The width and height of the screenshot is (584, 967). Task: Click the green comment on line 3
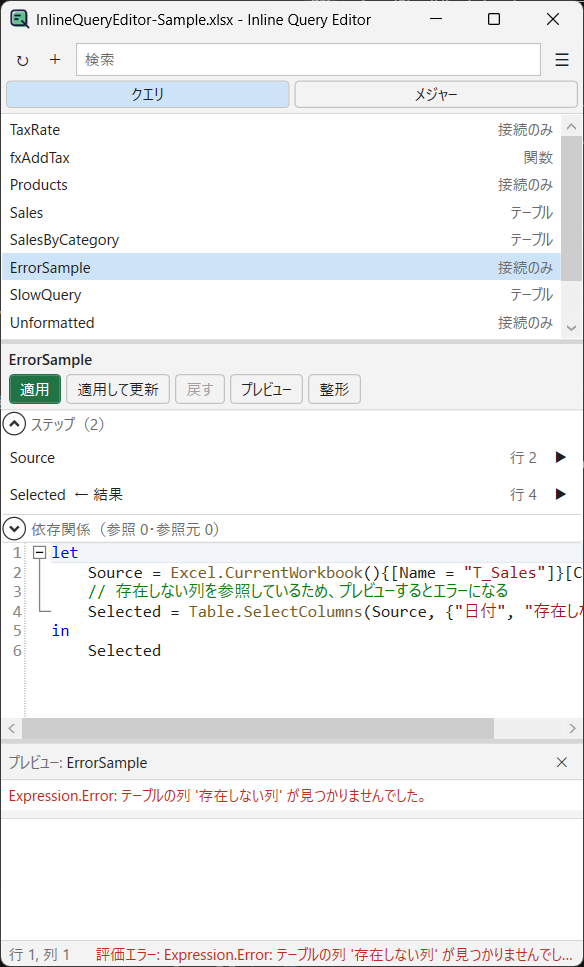[298, 592]
